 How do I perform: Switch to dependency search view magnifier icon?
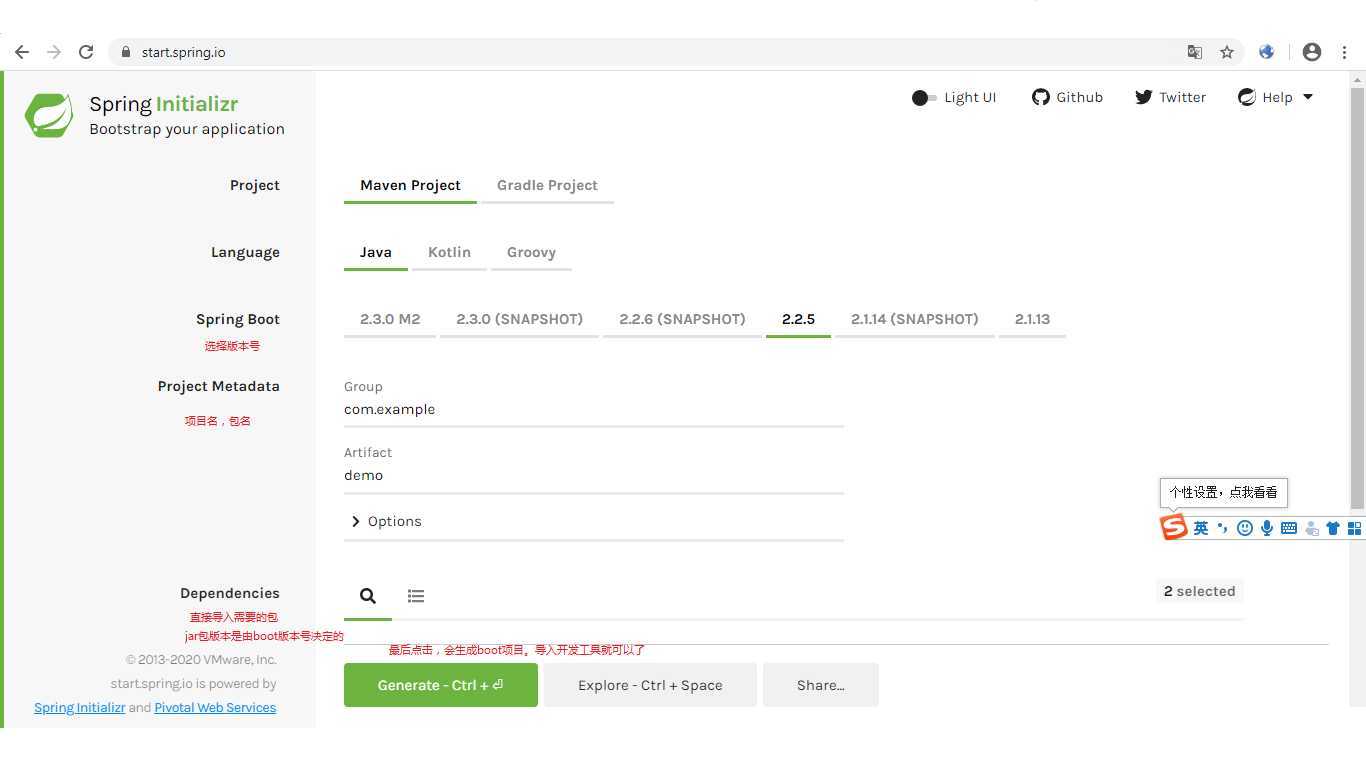(368, 596)
